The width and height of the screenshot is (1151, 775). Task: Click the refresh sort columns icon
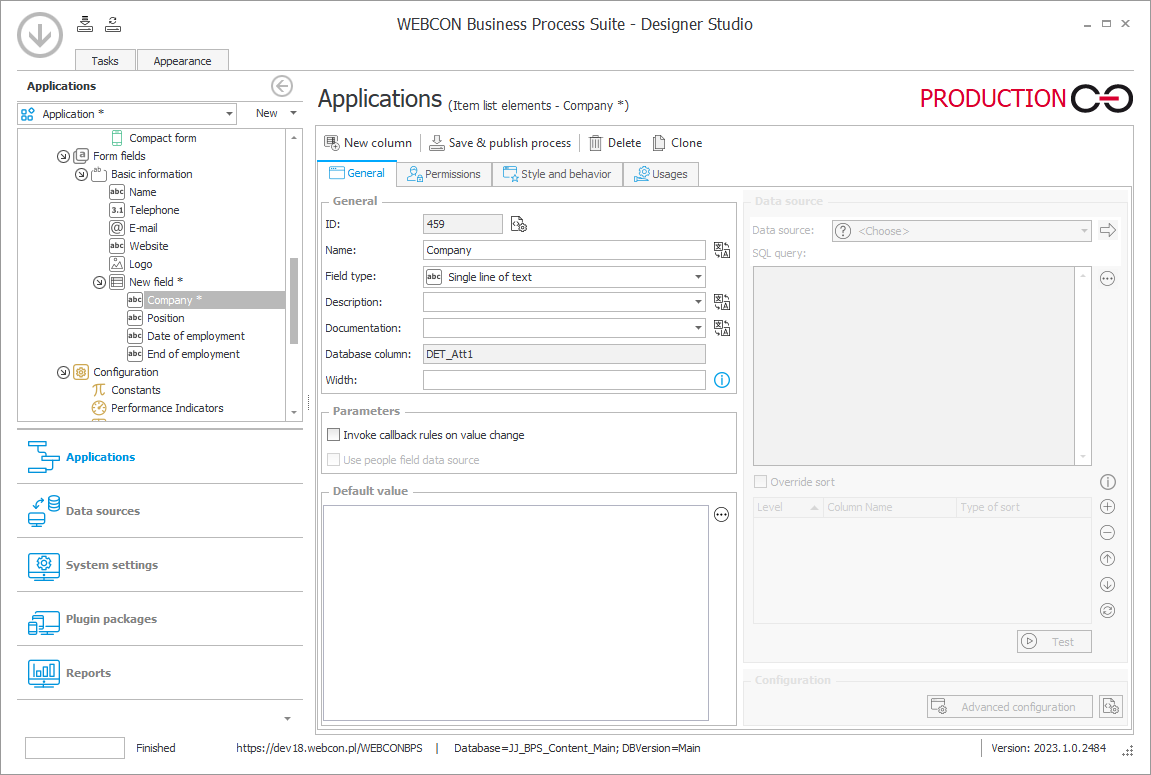(x=1108, y=611)
